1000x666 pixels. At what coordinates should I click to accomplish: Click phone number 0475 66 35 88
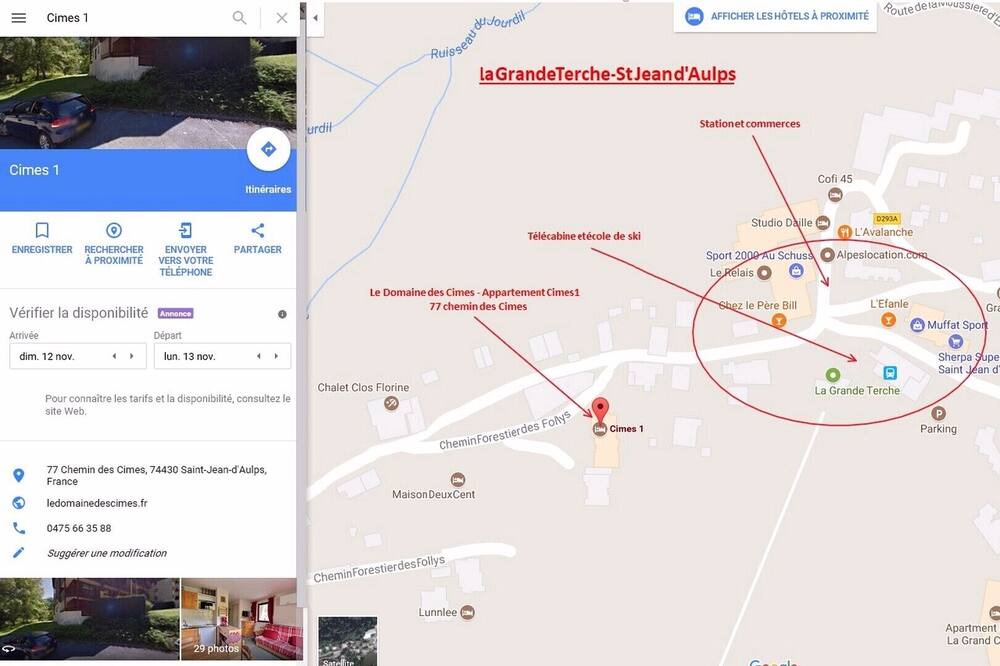[x=79, y=528]
